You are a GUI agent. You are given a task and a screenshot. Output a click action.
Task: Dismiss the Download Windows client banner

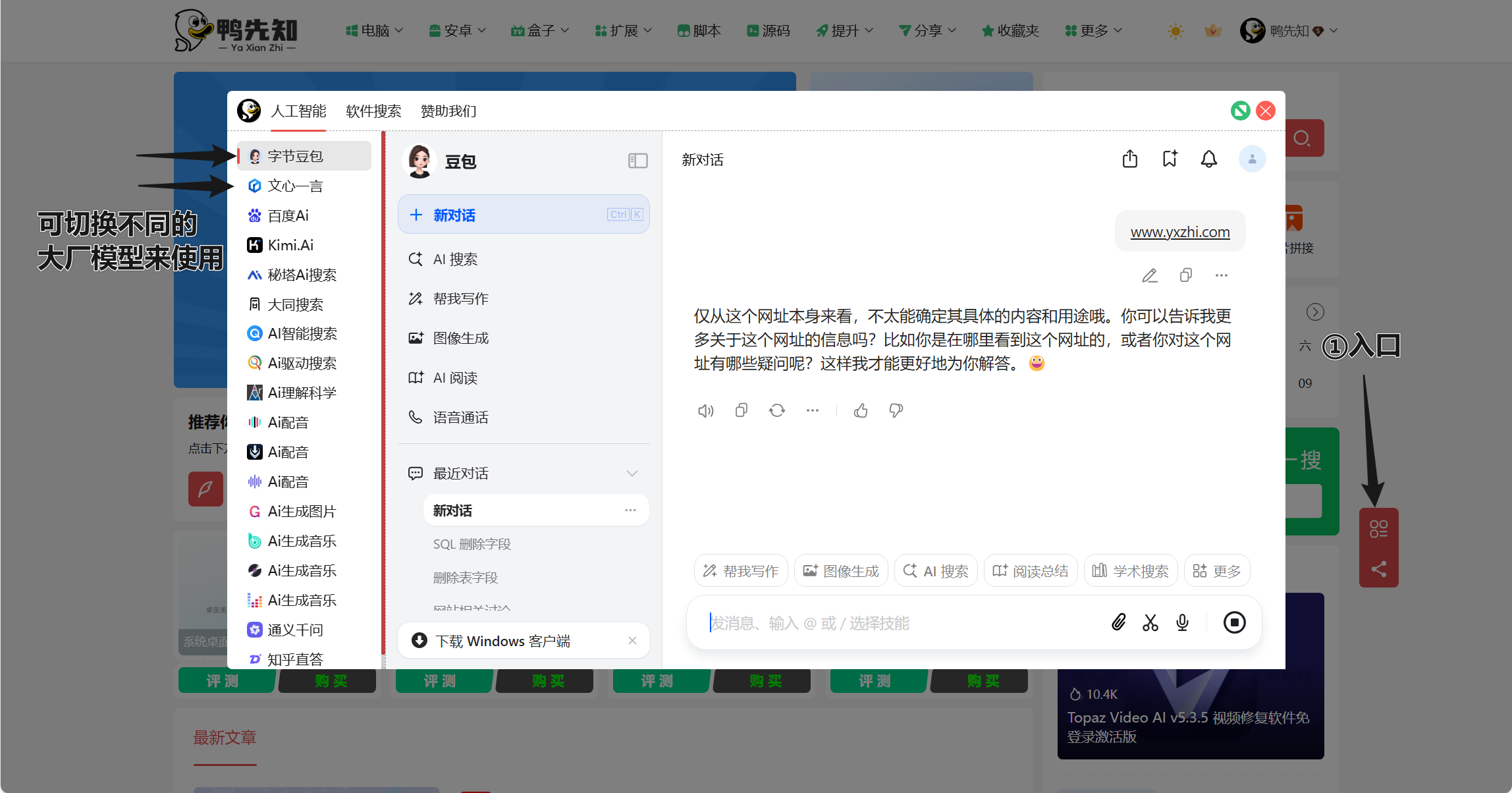pyautogui.click(x=632, y=641)
